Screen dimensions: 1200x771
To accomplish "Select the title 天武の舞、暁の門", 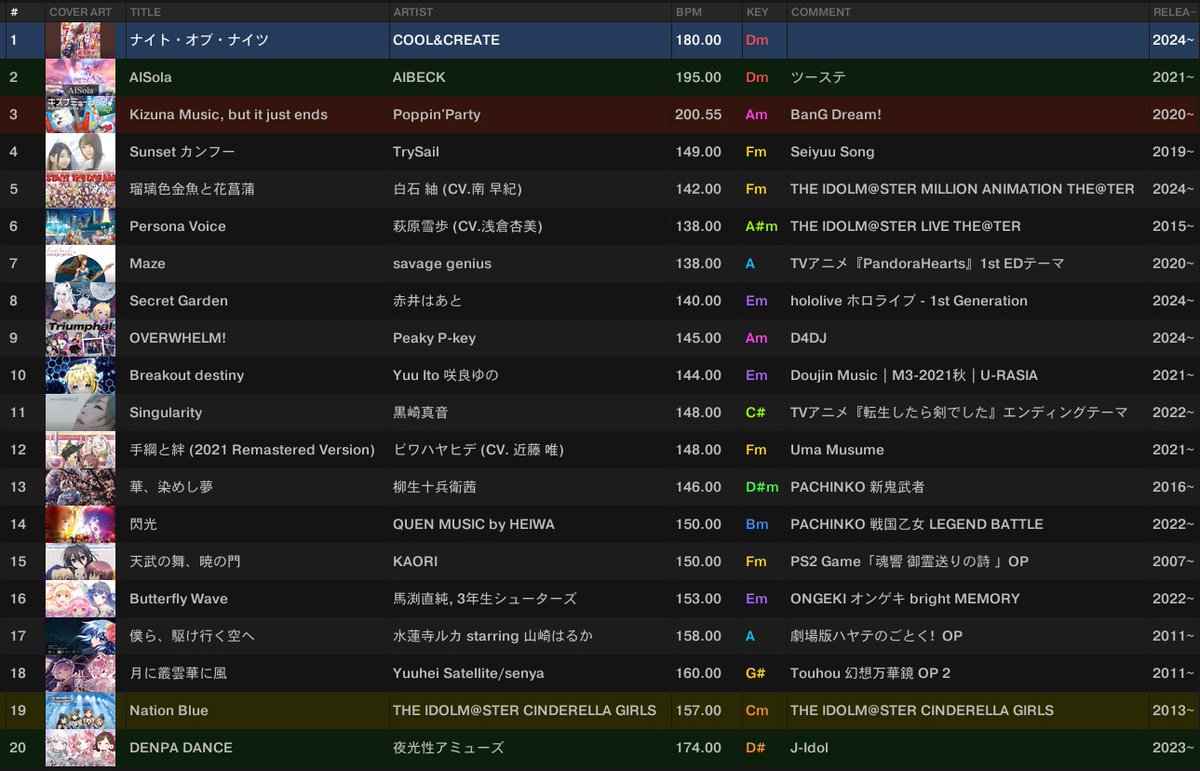I will pyautogui.click(x=185, y=561).
